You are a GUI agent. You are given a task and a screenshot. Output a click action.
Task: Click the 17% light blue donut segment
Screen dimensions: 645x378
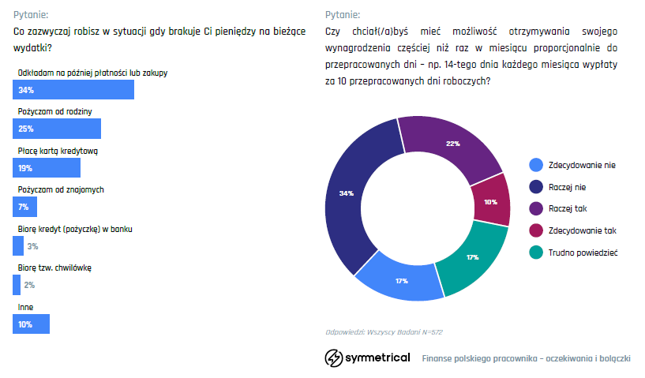click(401, 281)
